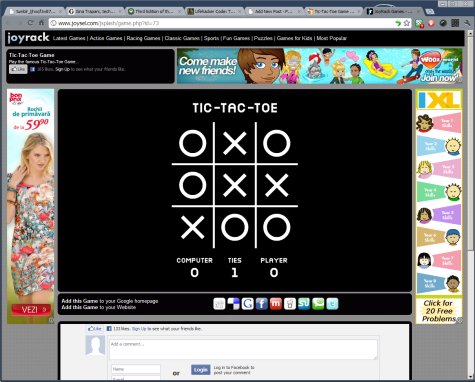Click the Facebook Login button
The image size is (475, 382).
click(201, 369)
